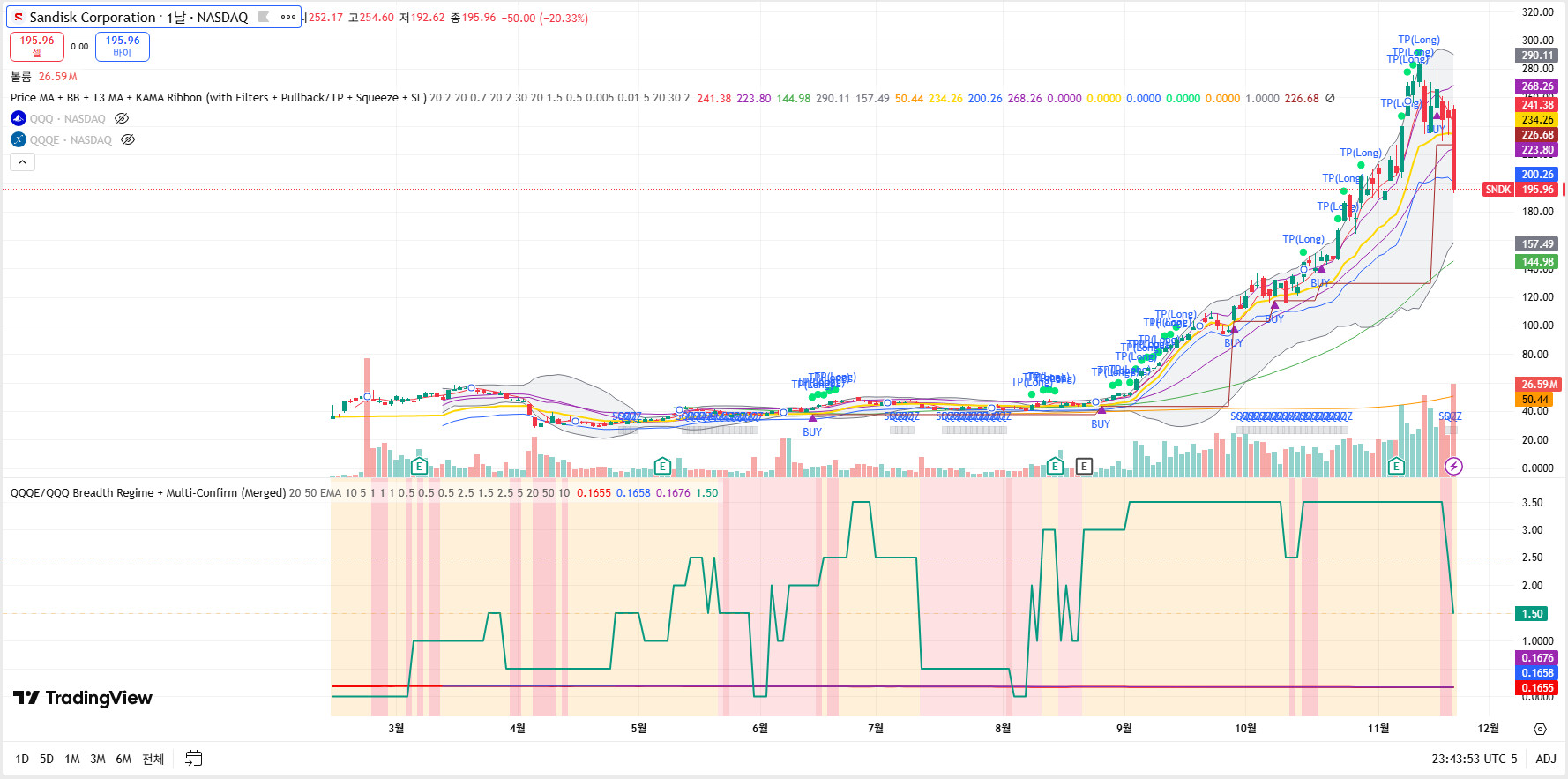This screenshot has width=1568, height=779.
Task: Click the black-outlined E earnings marker
Action: (x=1084, y=466)
